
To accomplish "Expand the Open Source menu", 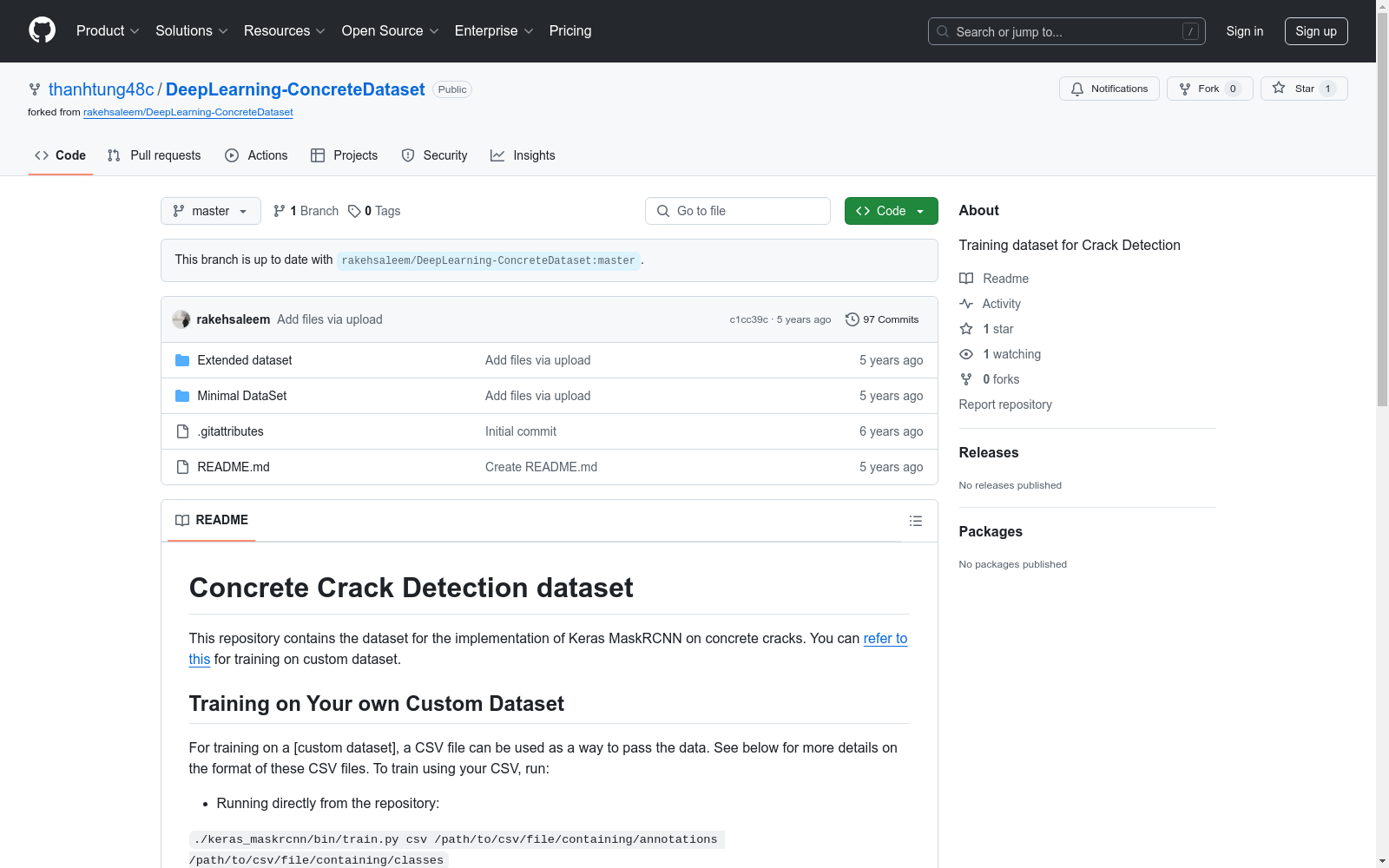I will [391, 30].
